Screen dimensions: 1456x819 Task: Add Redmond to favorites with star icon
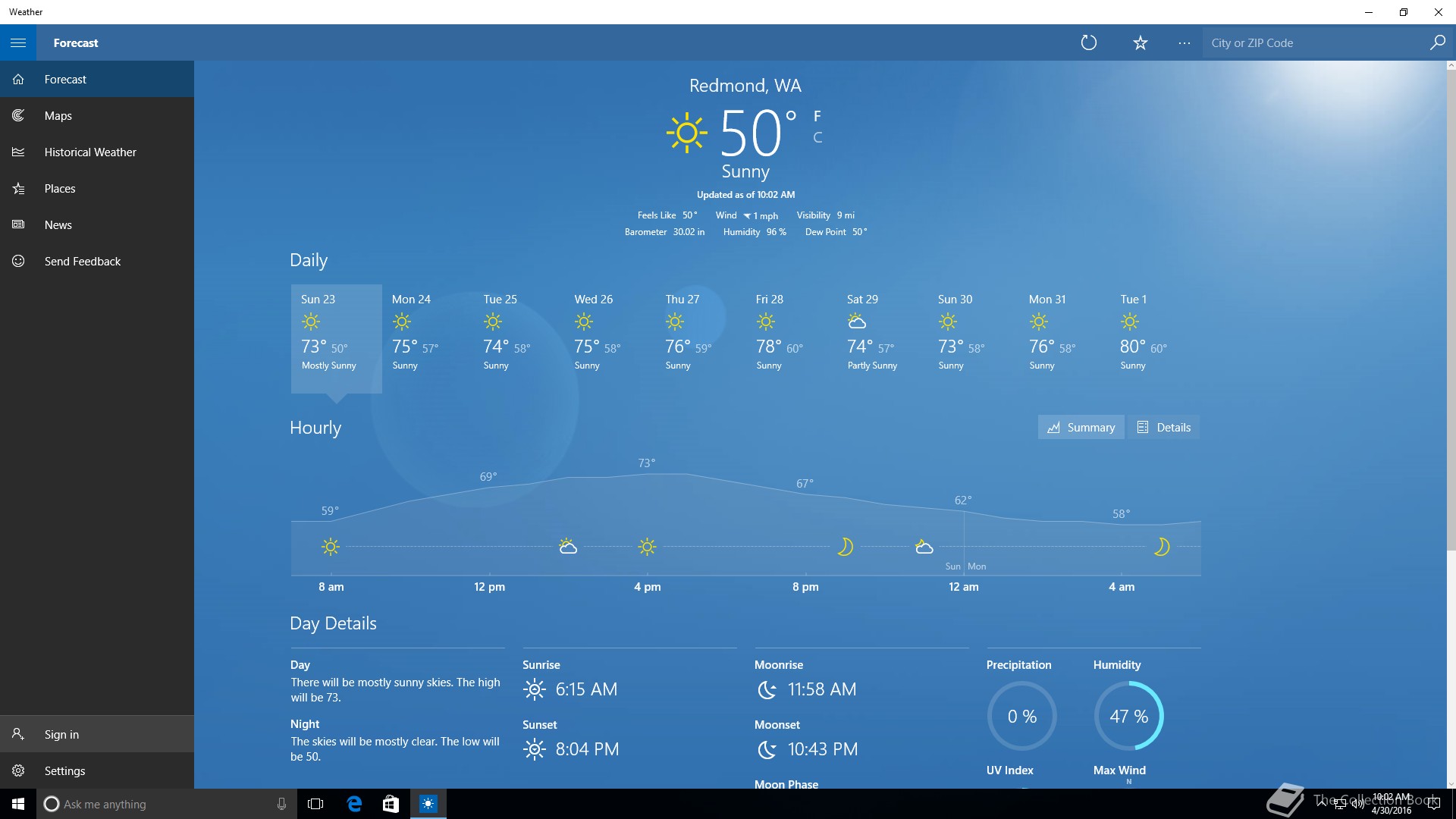[1140, 42]
